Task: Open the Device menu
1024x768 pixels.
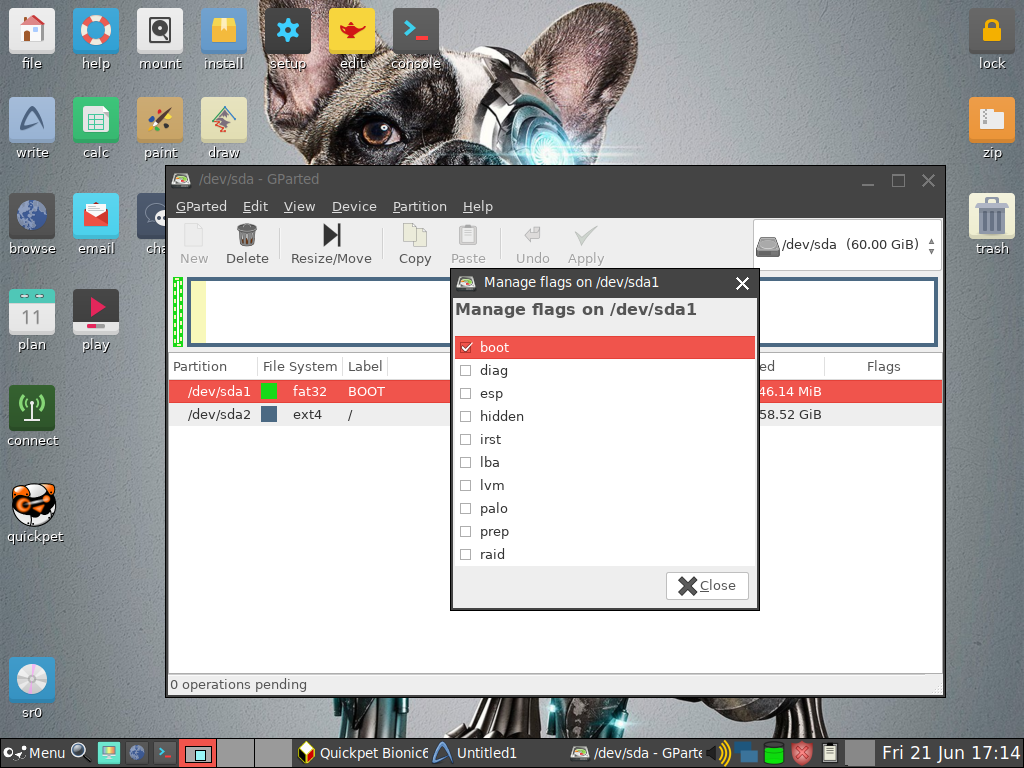Action: pos(354,206)
